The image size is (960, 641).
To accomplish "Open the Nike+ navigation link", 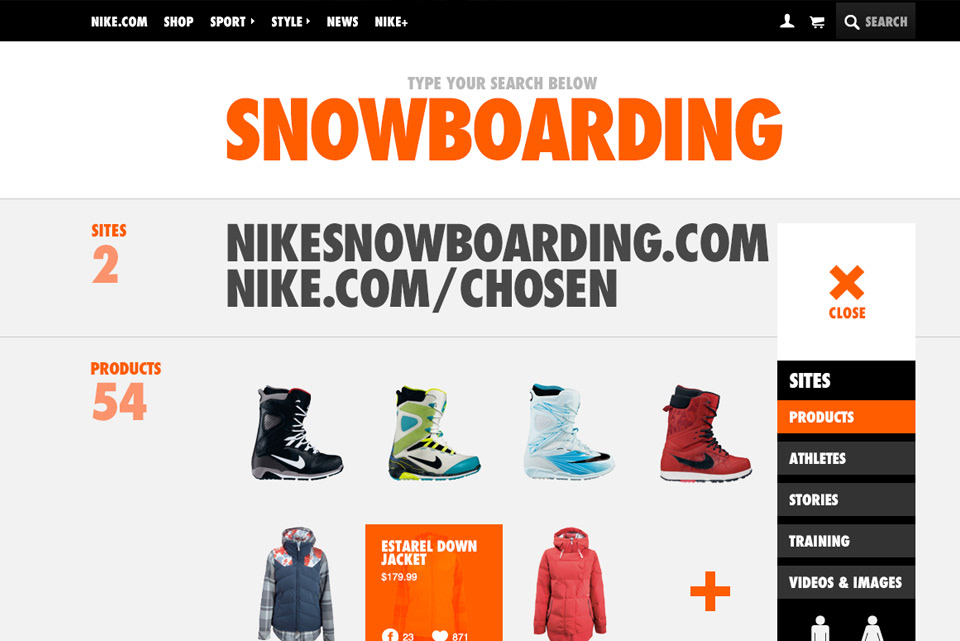I will point(391,21).
